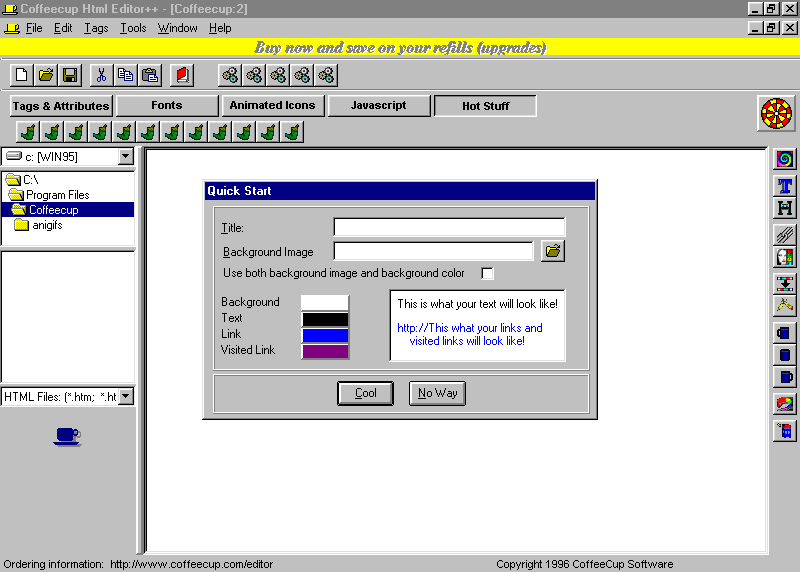Click the mug without handle icon
The width and height of the screenshot is (800, 572).
click(785, 355)
